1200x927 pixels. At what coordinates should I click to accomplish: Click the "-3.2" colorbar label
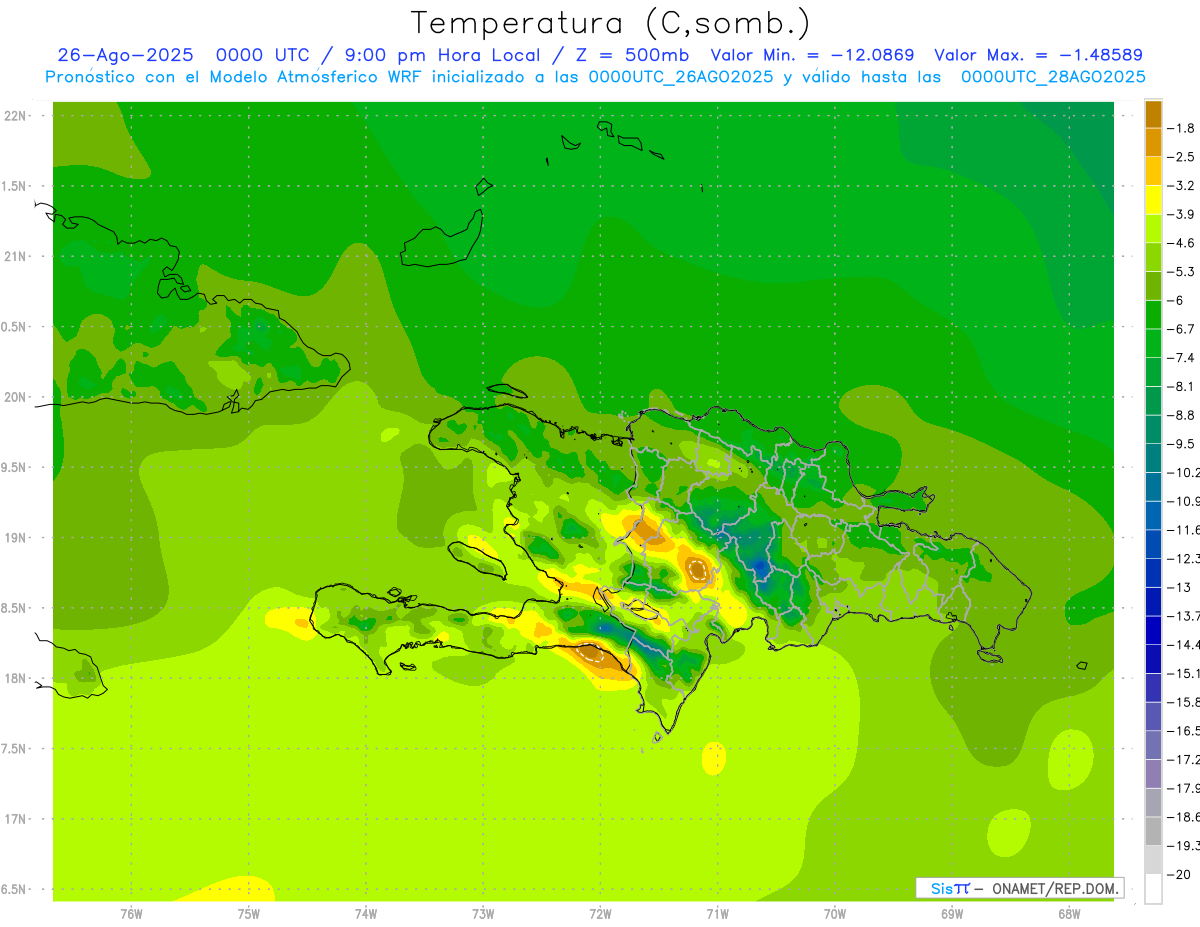1182,186
